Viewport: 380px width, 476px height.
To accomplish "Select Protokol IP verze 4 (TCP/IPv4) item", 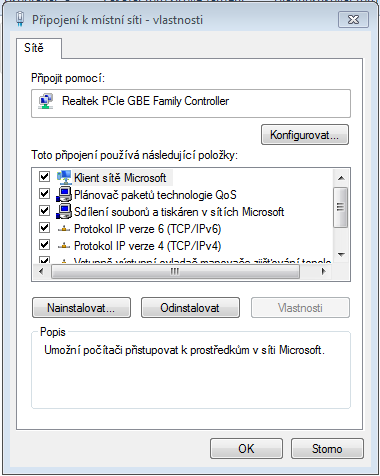I will (147, 246).
